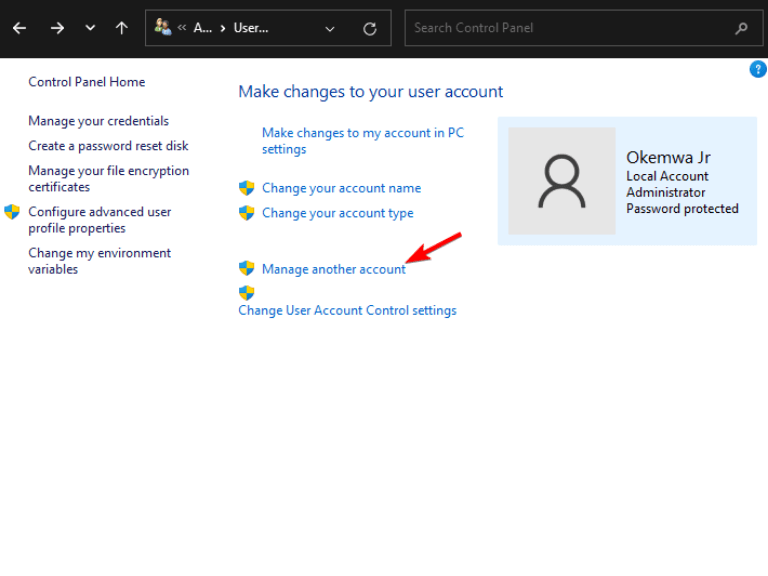
Task: Refresh the Control Panel page
Action: [x=370, y=29]
